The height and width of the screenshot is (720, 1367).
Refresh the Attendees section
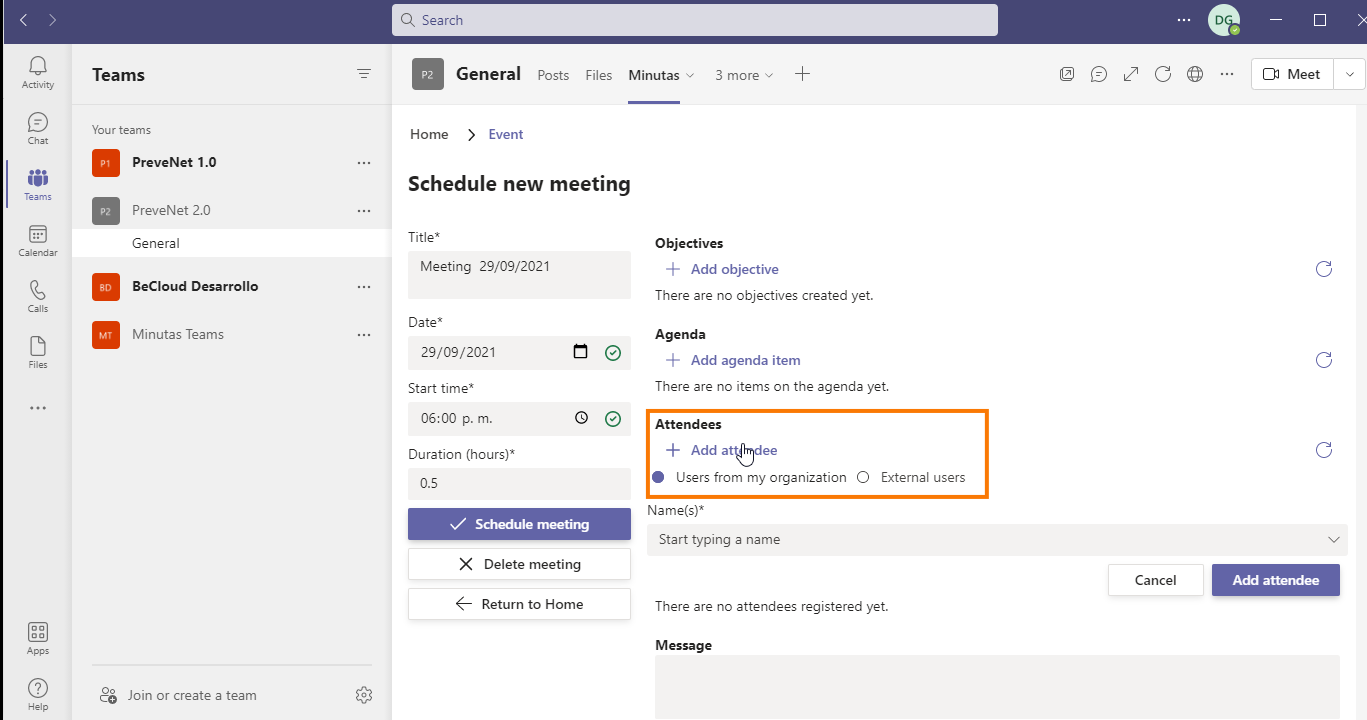pyautogui.click(x=1324, y=450)
